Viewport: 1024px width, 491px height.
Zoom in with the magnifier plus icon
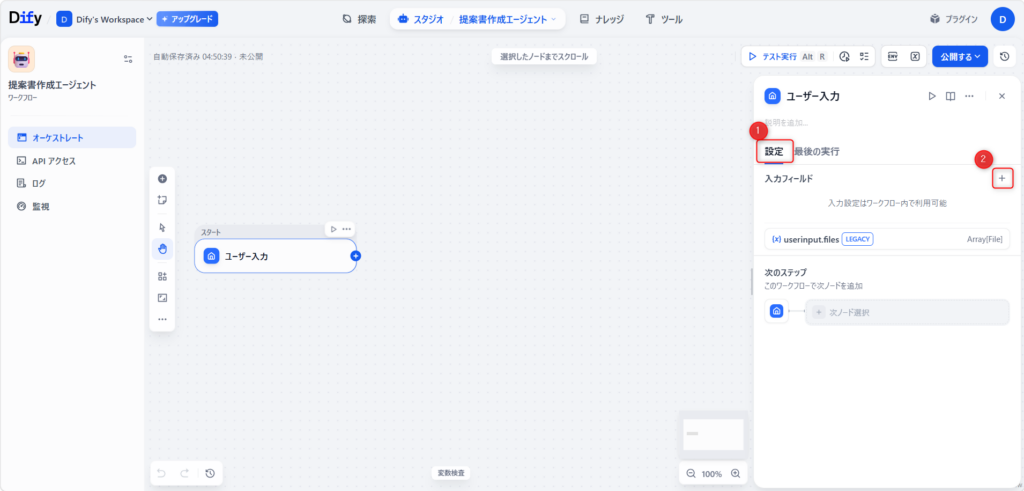pos(736,473)
